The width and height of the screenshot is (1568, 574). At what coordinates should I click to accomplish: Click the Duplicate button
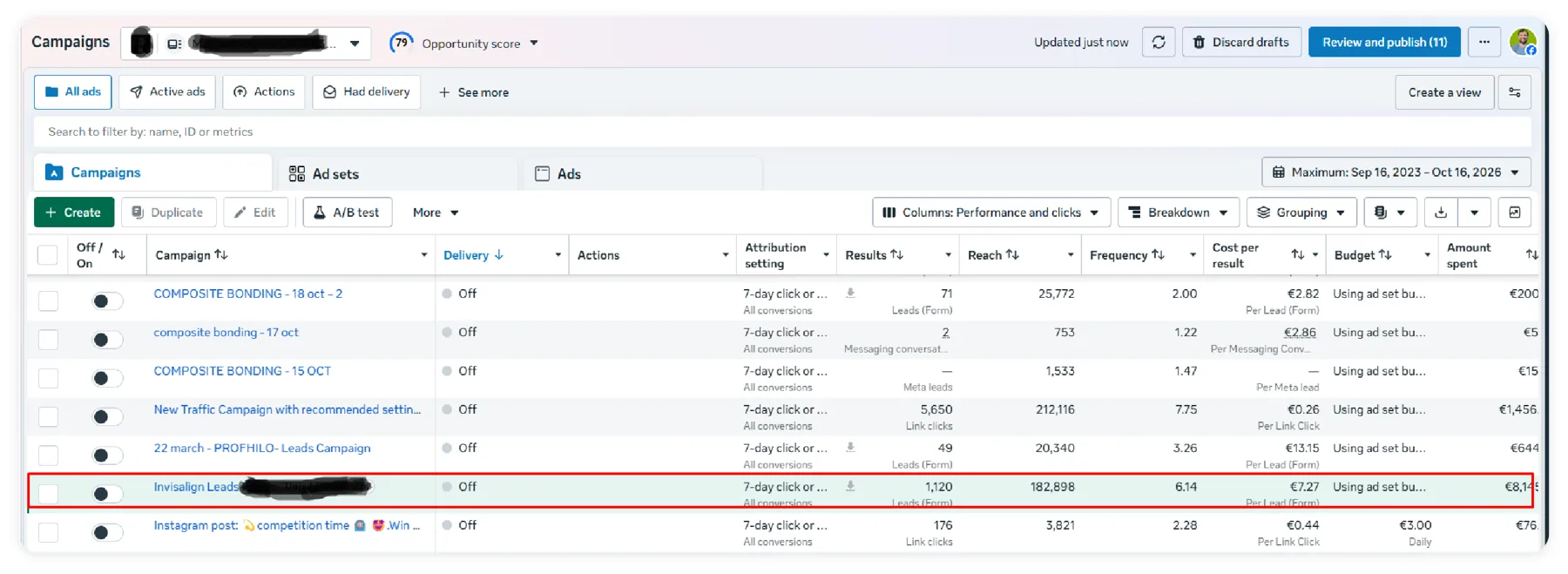[167, 213]
